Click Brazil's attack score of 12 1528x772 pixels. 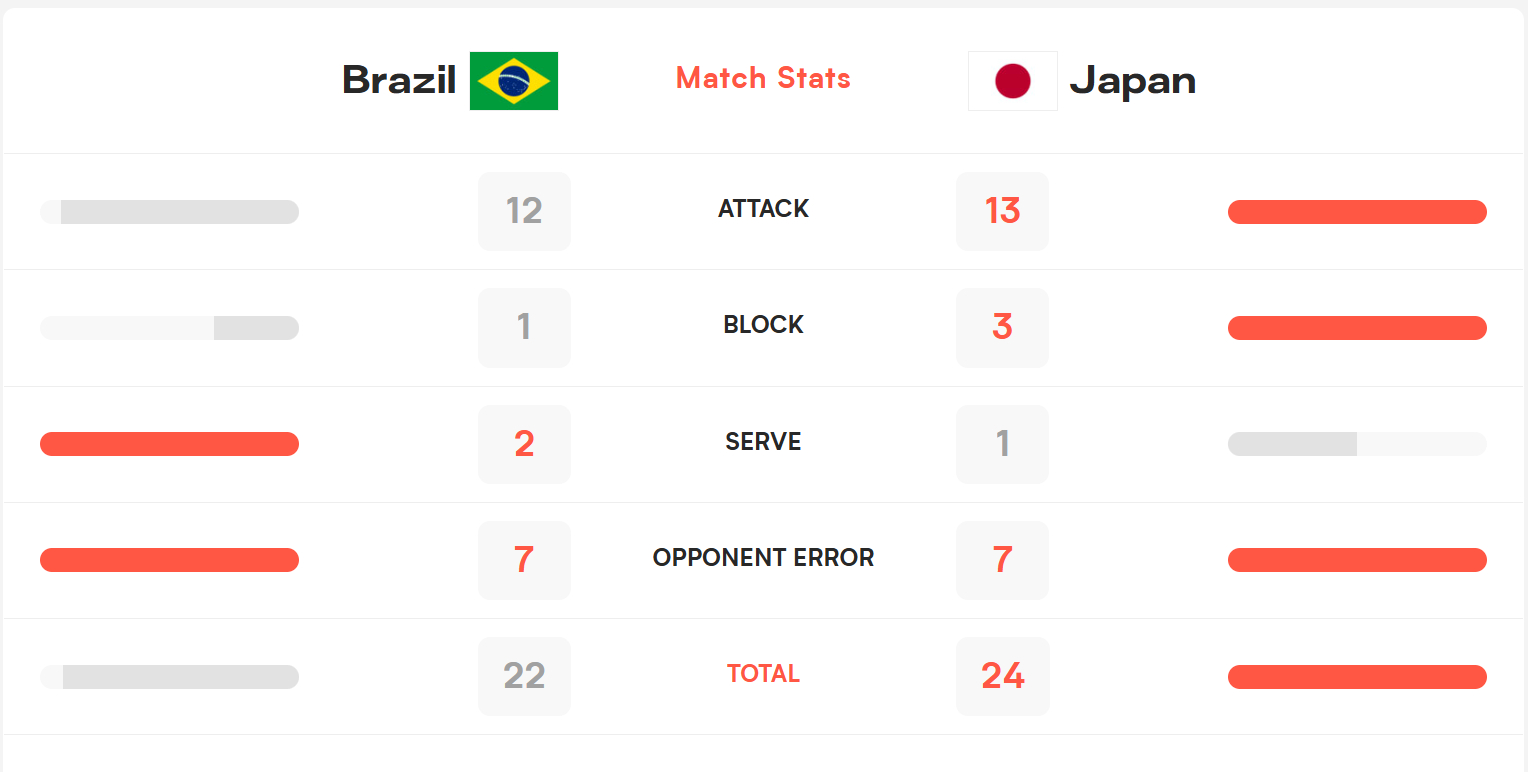click(524, 211)
